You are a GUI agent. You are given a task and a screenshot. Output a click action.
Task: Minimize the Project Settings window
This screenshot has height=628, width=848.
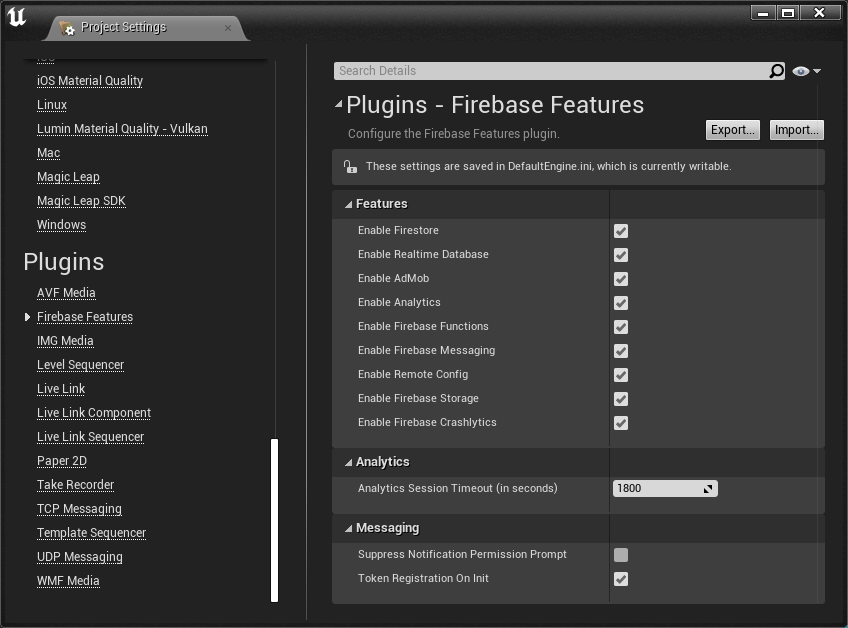click(763, 13)
